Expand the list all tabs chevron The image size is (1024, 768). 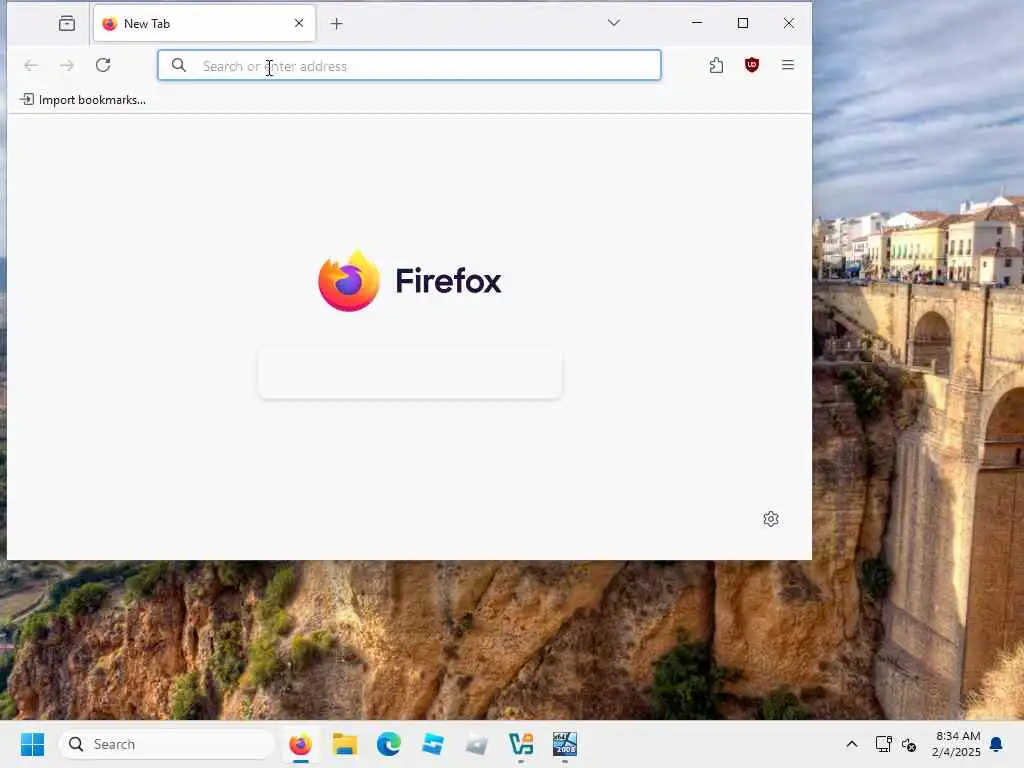point(613,23)
